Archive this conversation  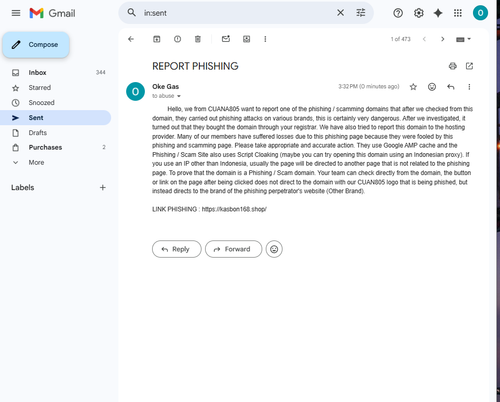click(157, 39)
